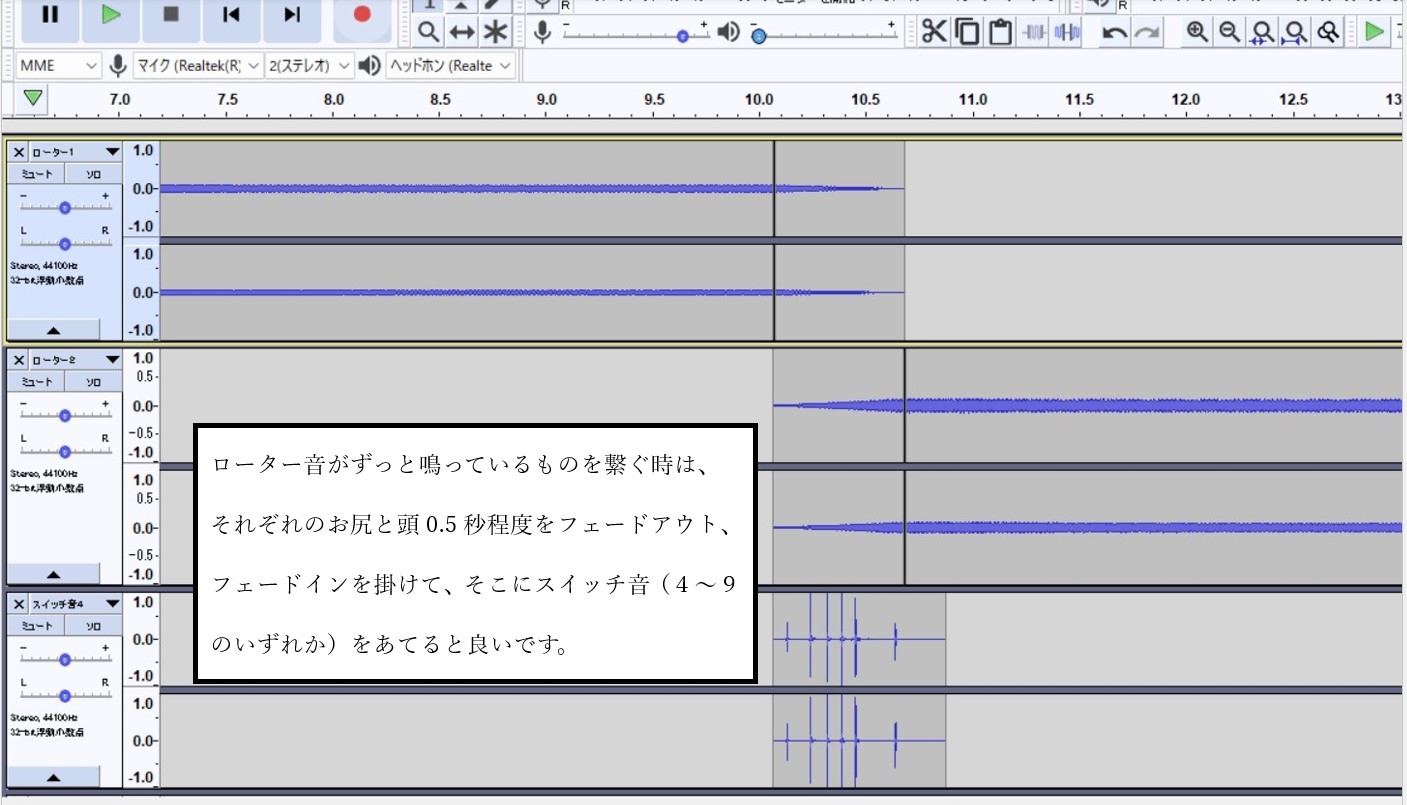The height and width of the screenshot is (805, 1407).
Task: Click the スイッチ音4 upper channel waveform clip
Action: 859,639
